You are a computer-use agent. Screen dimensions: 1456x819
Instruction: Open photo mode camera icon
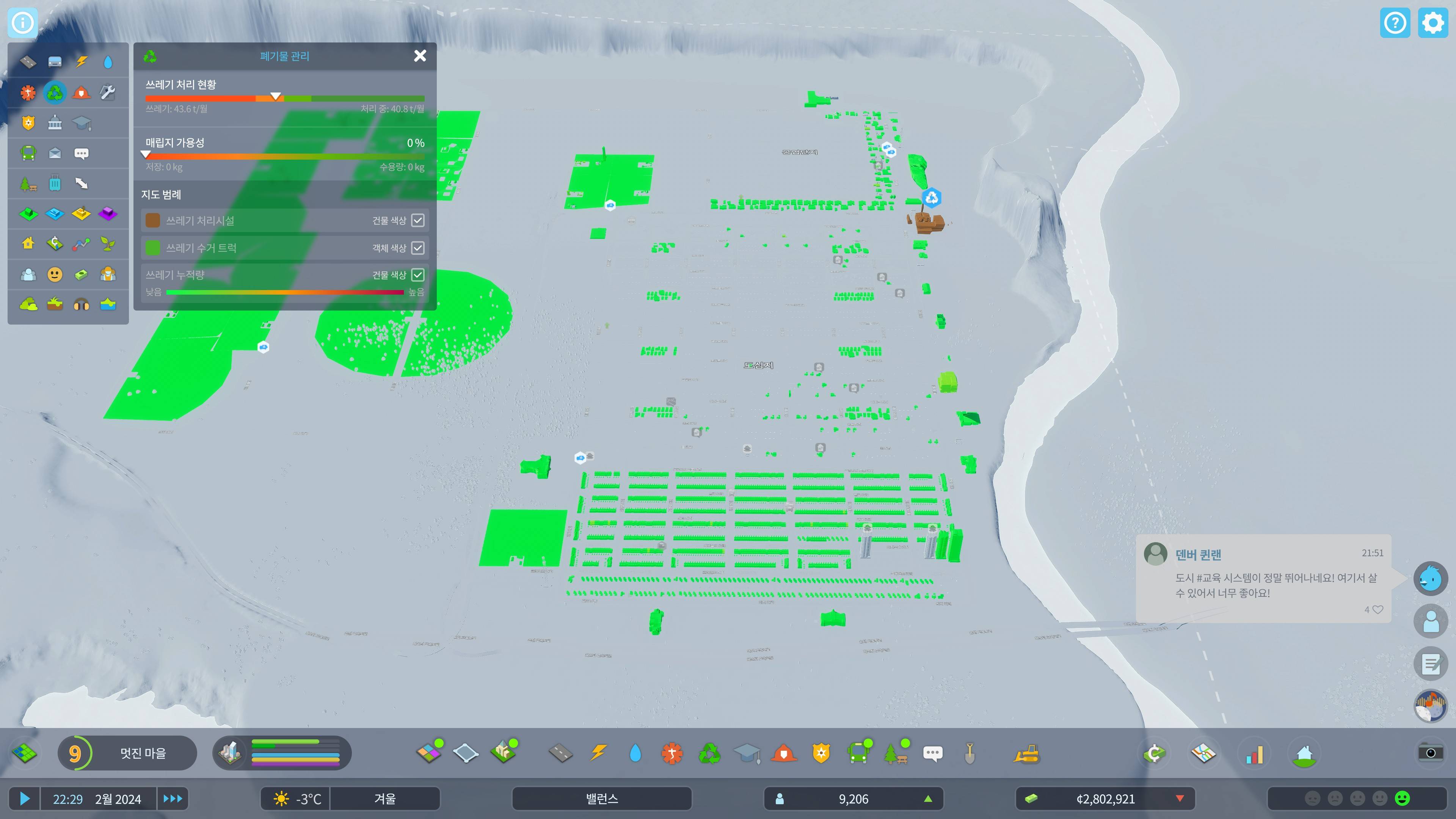pos(1430,752)
